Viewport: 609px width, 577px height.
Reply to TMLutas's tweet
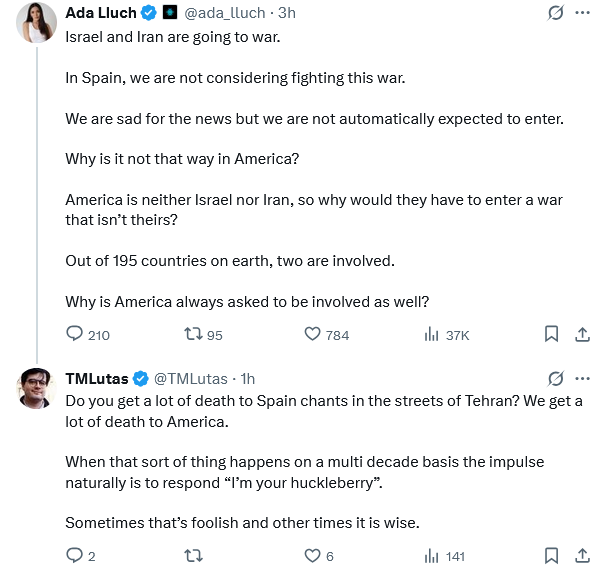coord(76,556)
